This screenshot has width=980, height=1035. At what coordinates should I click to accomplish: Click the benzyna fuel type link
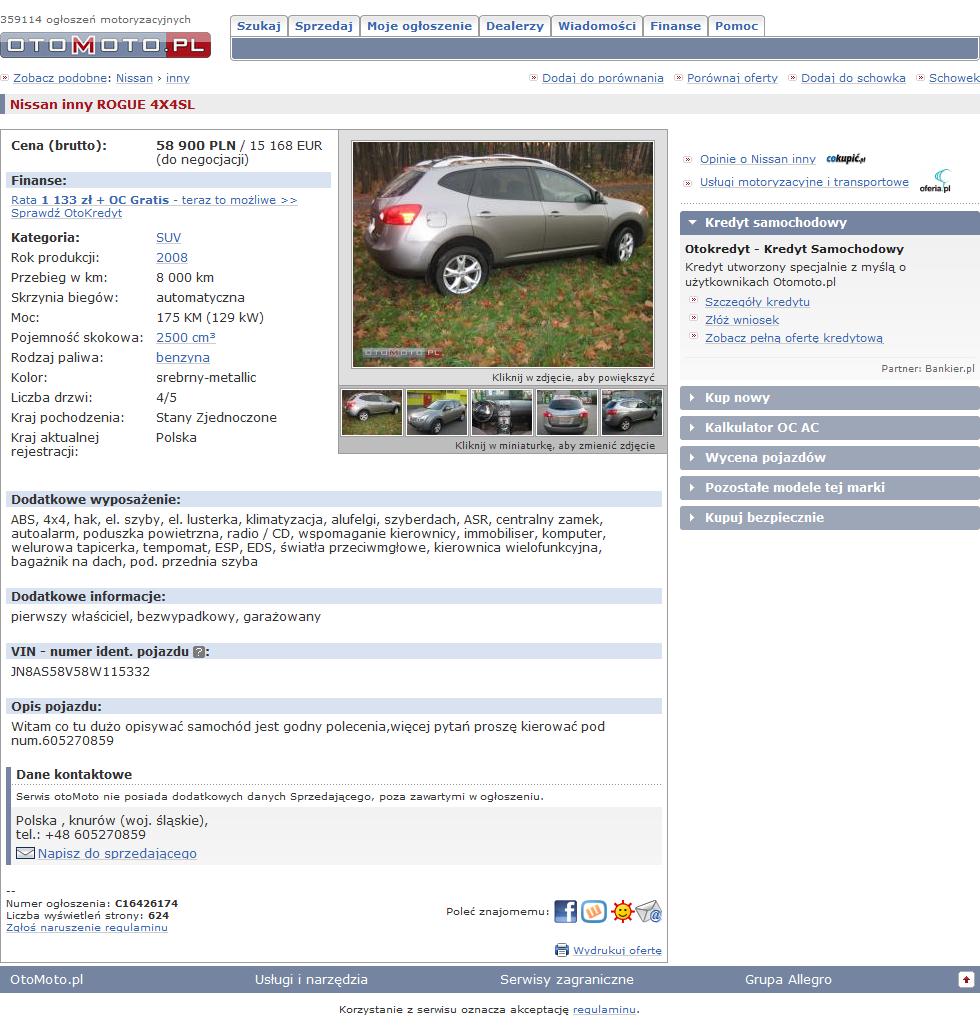point(183,357)
